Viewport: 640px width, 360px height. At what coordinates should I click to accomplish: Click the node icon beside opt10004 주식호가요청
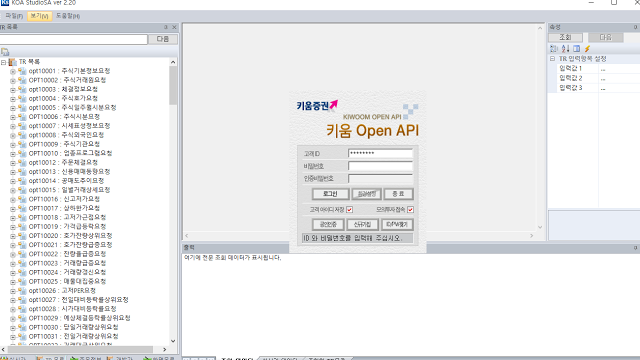tap(22, 98)
